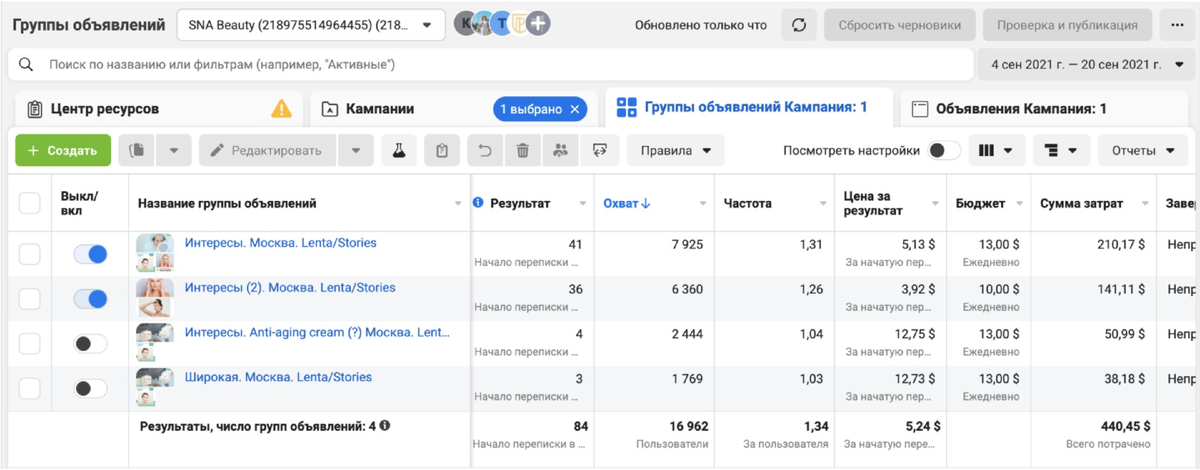
Task: Click the info icon next to Результат
Action: tap(478, 203)
